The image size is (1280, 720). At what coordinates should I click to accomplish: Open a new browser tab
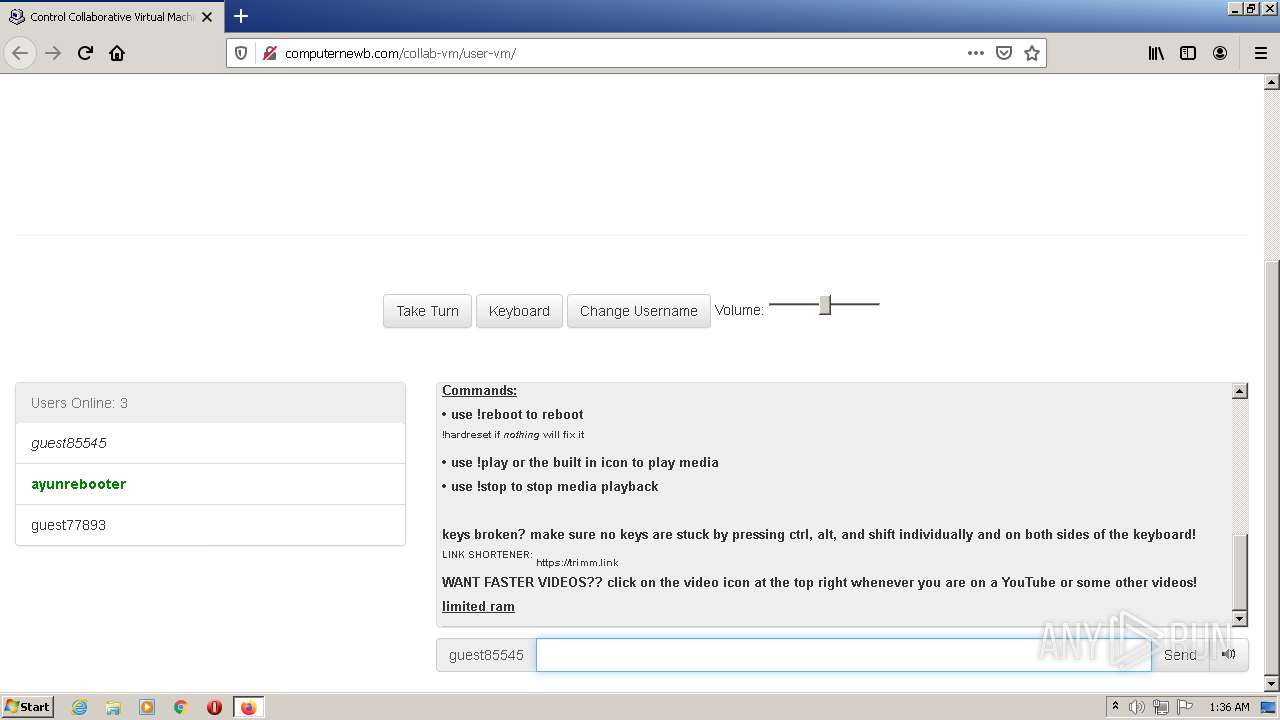[241, 16]
